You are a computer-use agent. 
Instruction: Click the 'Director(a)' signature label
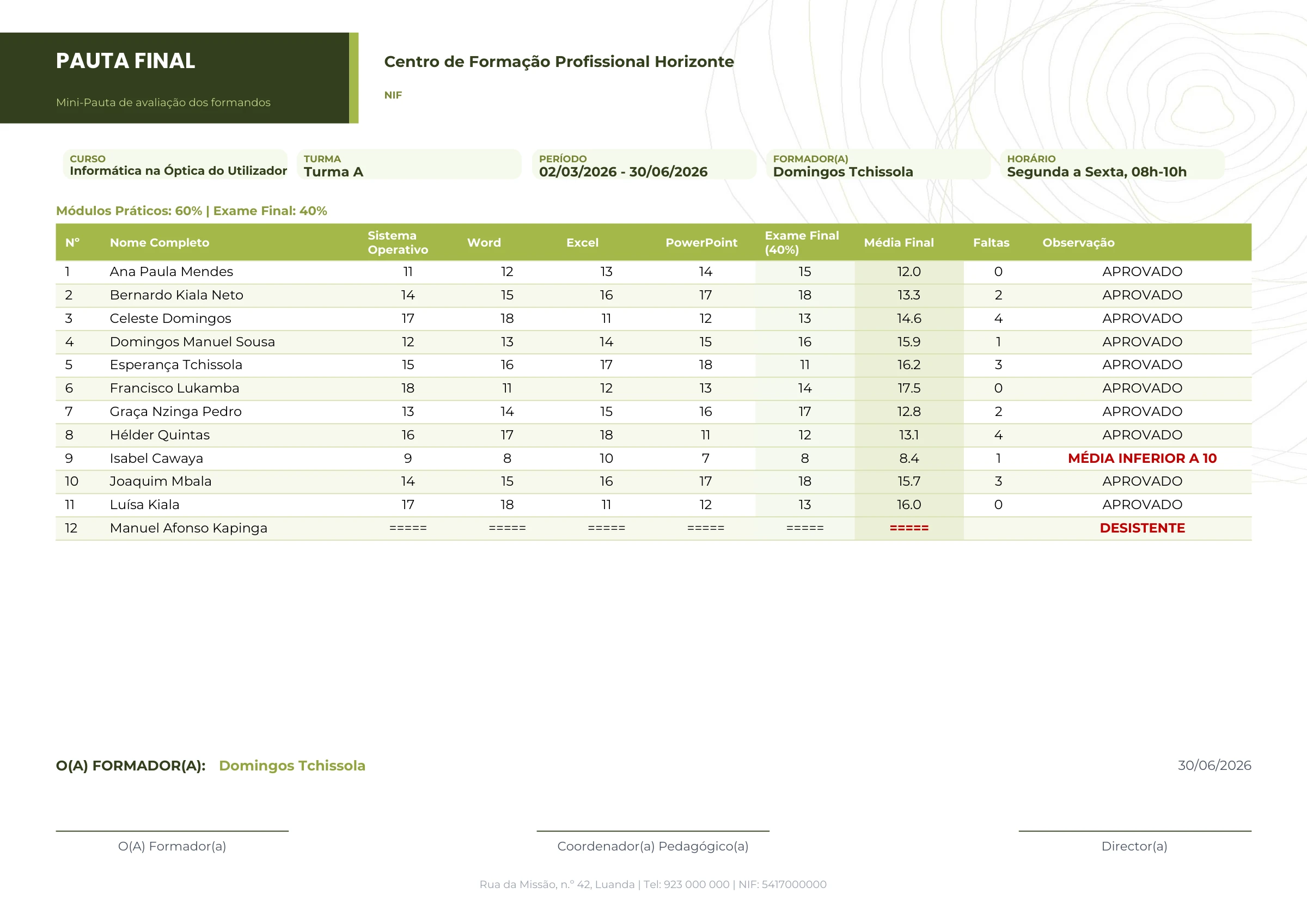click(1134, 847)
